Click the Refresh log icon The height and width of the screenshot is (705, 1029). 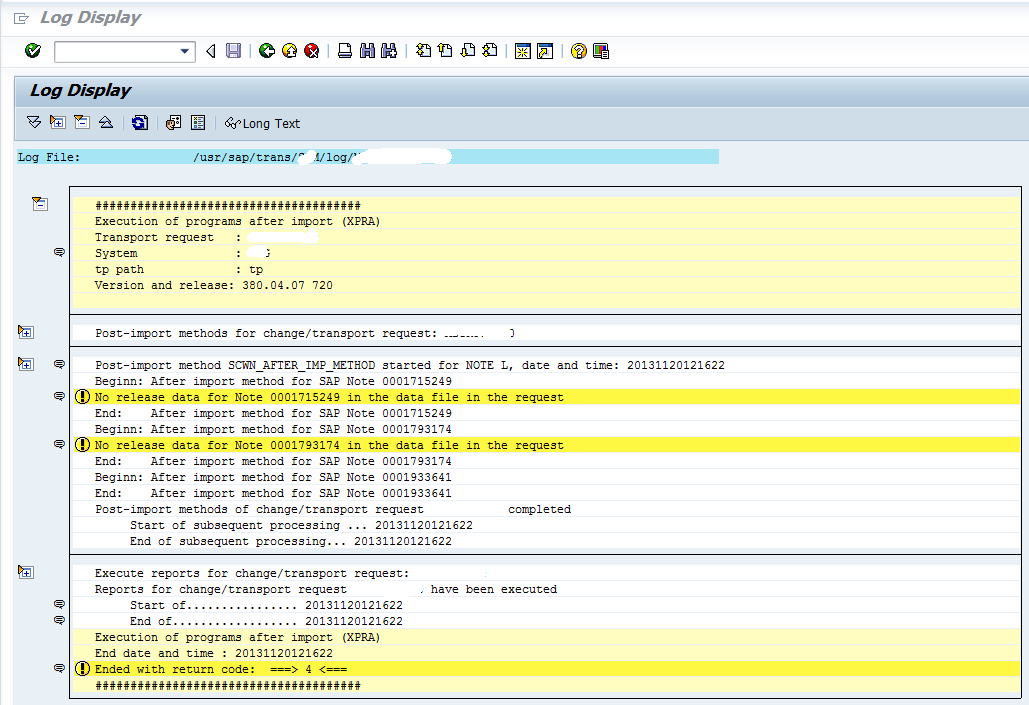pyautogui.click(x=140, y=122)
